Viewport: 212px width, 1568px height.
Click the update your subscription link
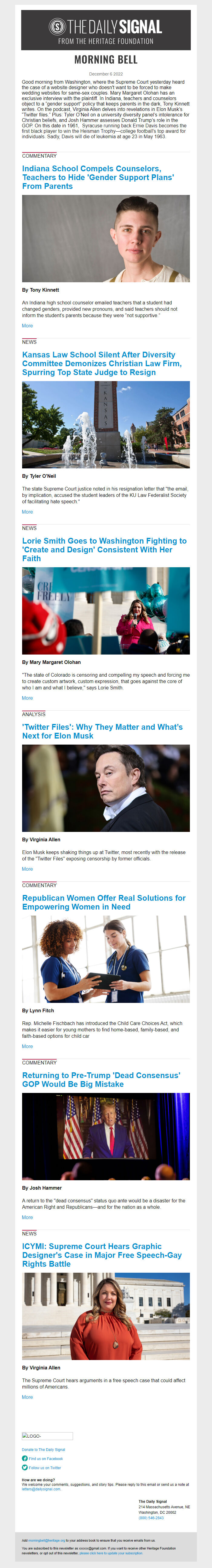(x=111, y=1553)
